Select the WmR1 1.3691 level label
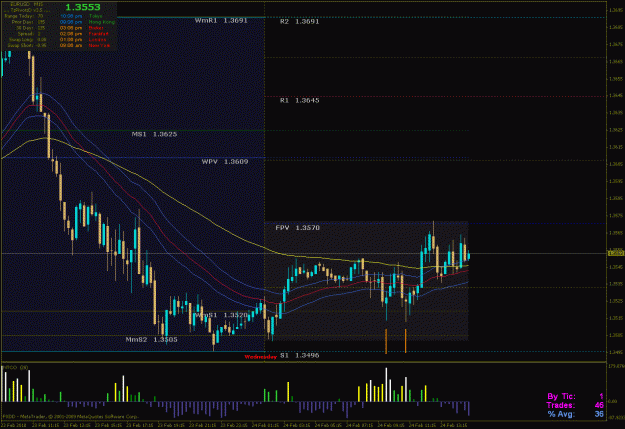Viewport: 625px width, 429px height. coord(221,21)
